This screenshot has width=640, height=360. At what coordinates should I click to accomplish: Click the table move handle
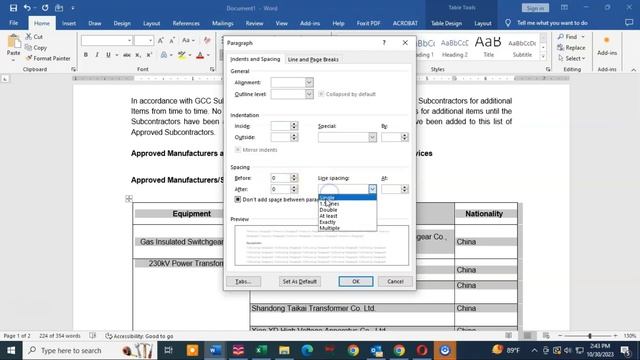point(129,199)
